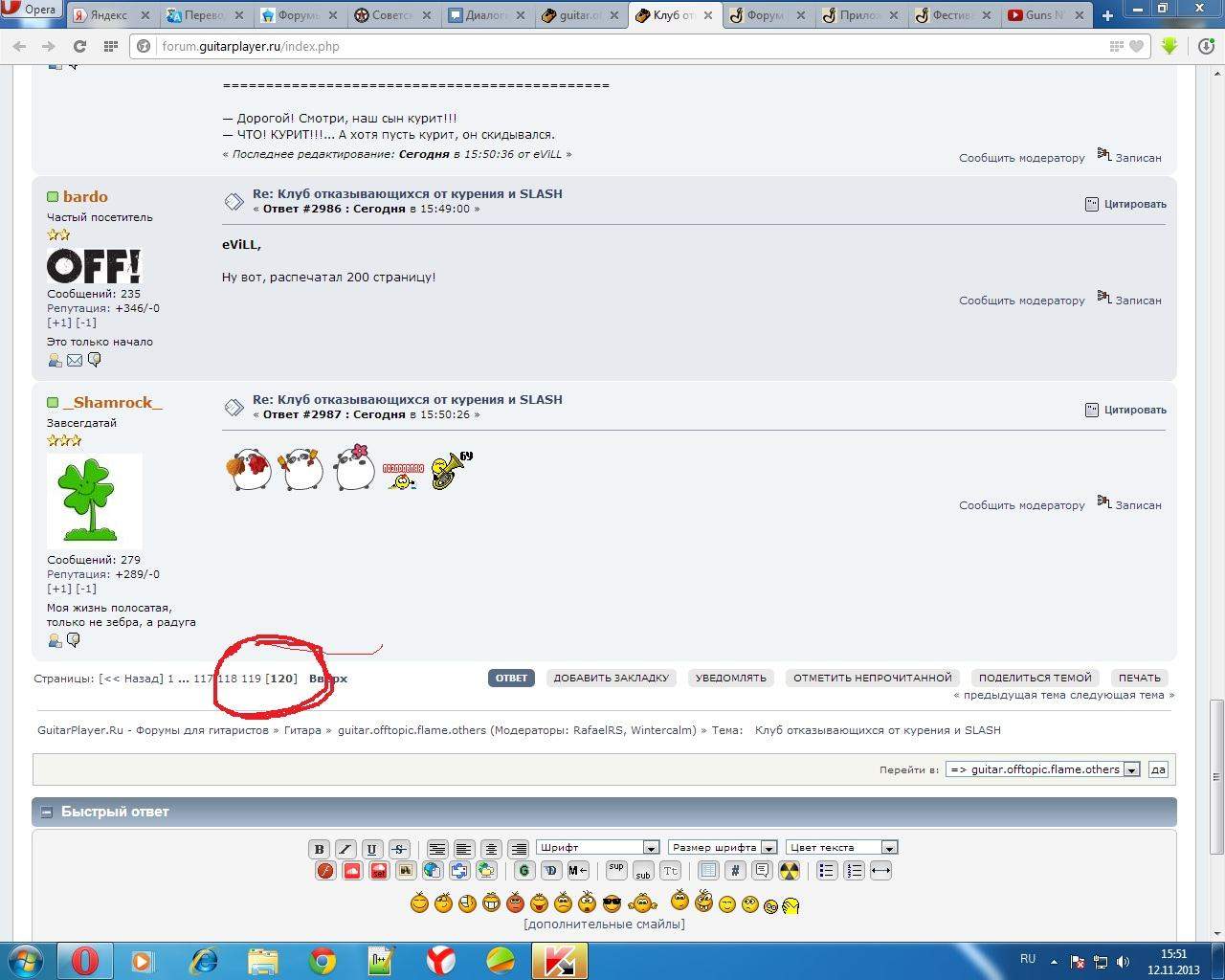Apply superscript formatting
Viewport: 1225px width, 980px height.
point(616,871)
